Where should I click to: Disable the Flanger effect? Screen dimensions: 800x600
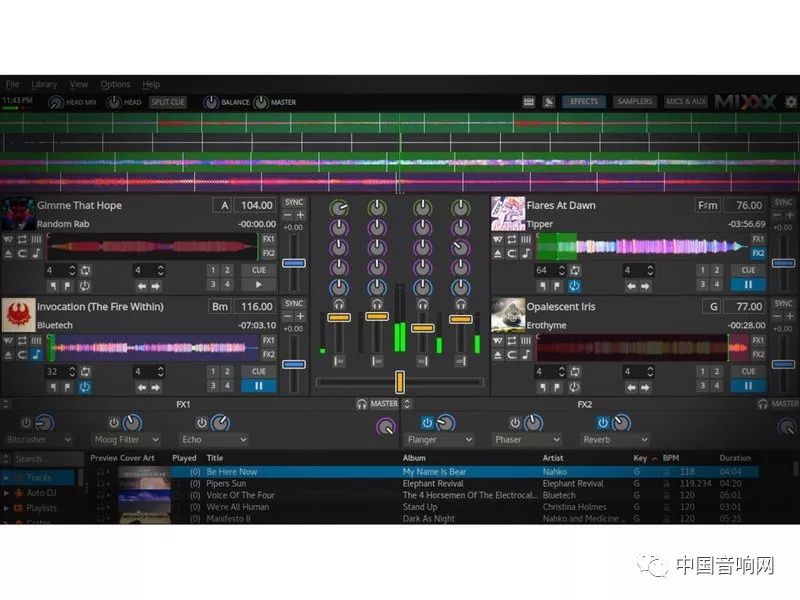428,423
